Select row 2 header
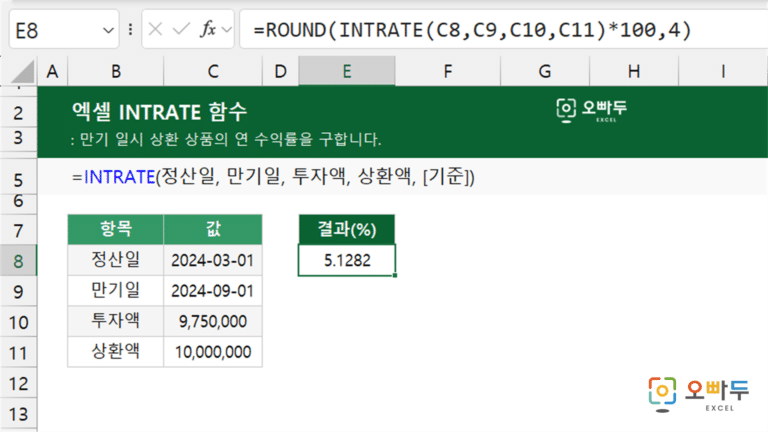This screenshot has height=432, width=768. 19,113
